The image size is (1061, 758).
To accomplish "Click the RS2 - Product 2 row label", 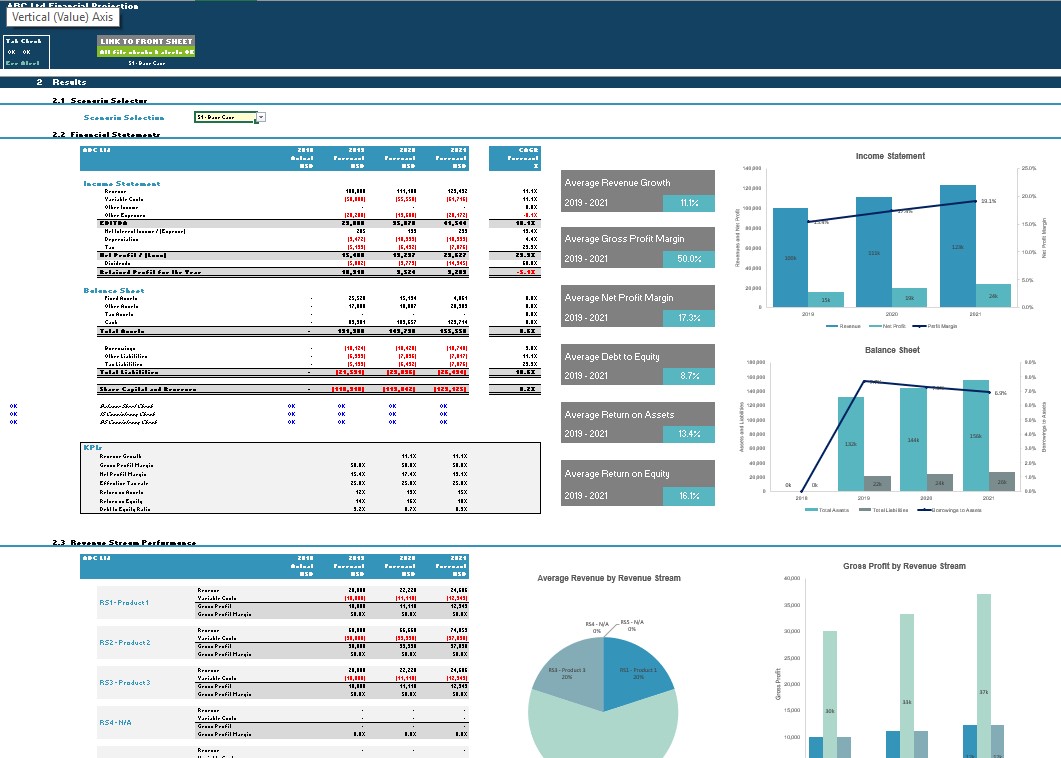I will pyautogui.click(x=123, y=642).
